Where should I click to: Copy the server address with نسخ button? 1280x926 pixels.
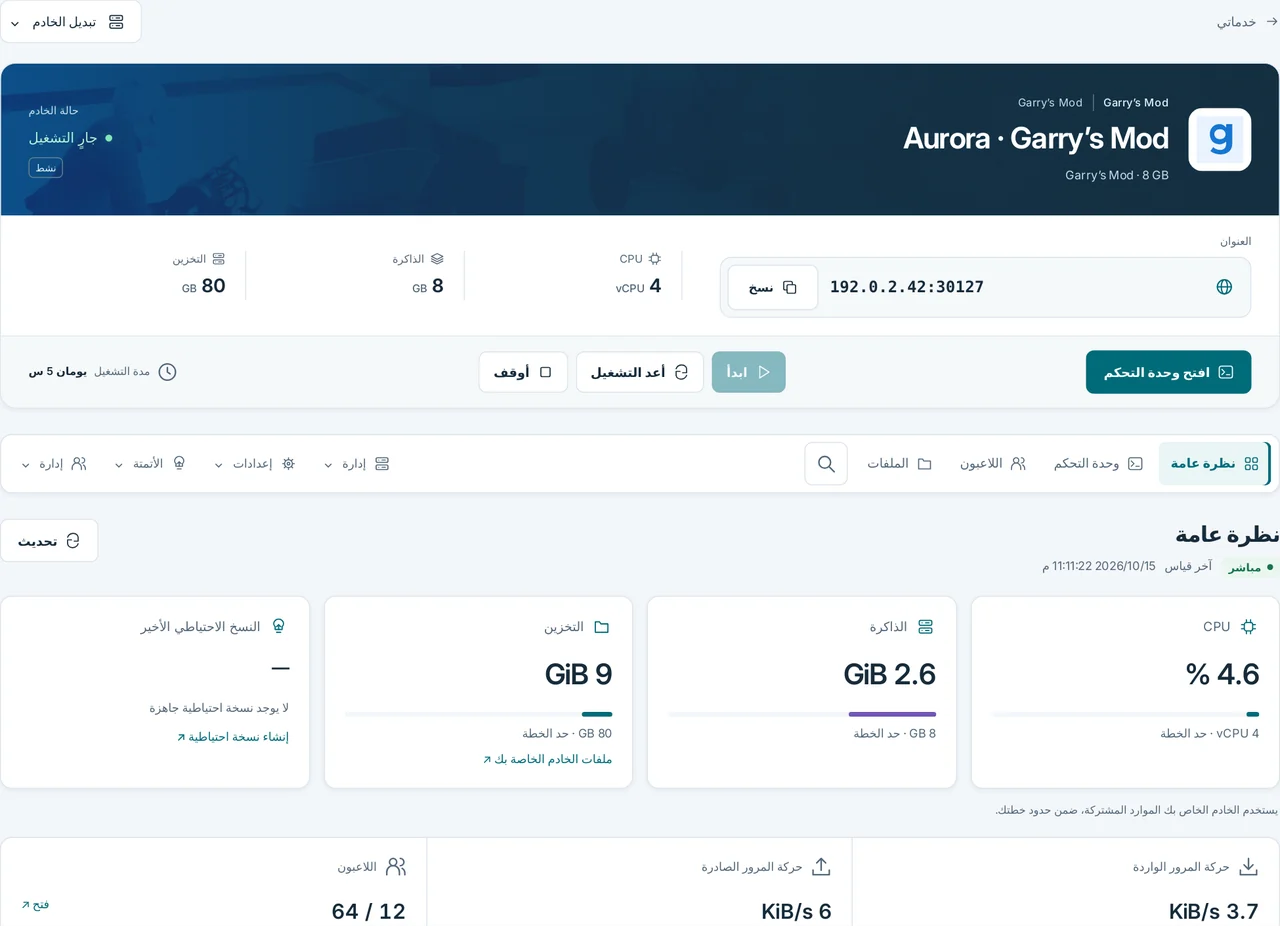tap(773, 287)
